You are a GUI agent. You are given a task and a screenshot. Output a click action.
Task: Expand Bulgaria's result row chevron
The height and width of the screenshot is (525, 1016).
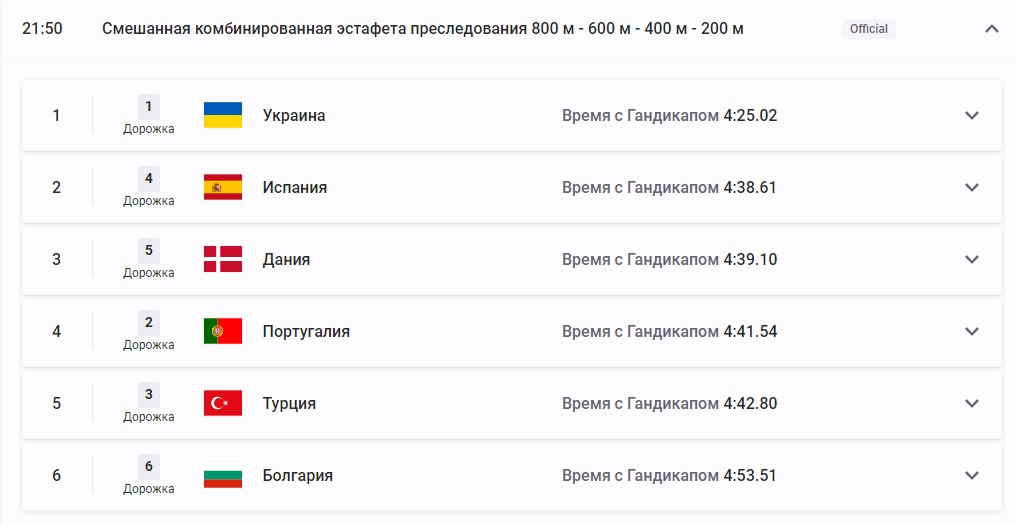click(971, 475)
